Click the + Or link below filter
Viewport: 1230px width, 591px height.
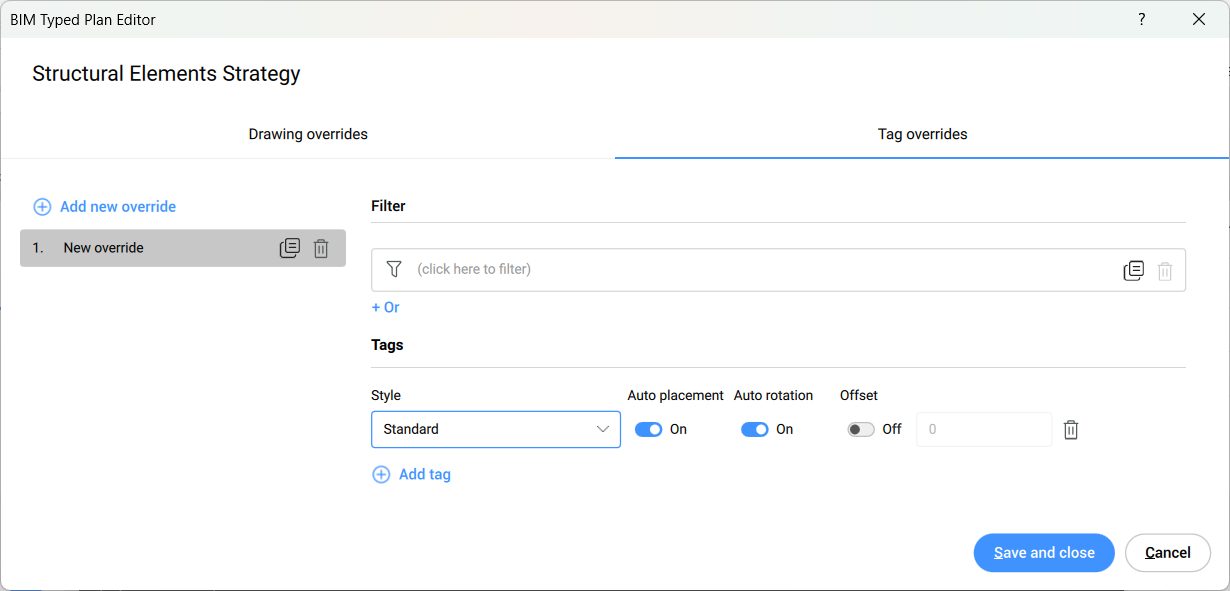coord(385,307)
